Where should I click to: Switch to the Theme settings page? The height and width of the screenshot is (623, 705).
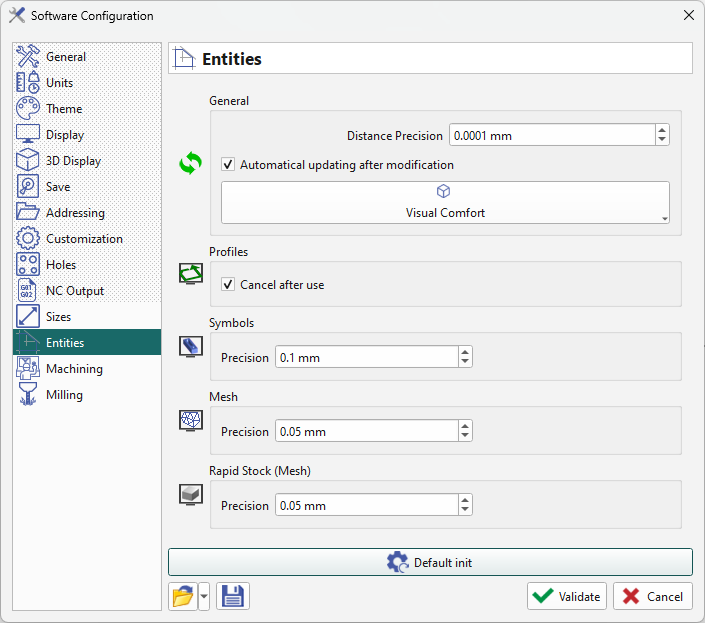coord(64,109)
